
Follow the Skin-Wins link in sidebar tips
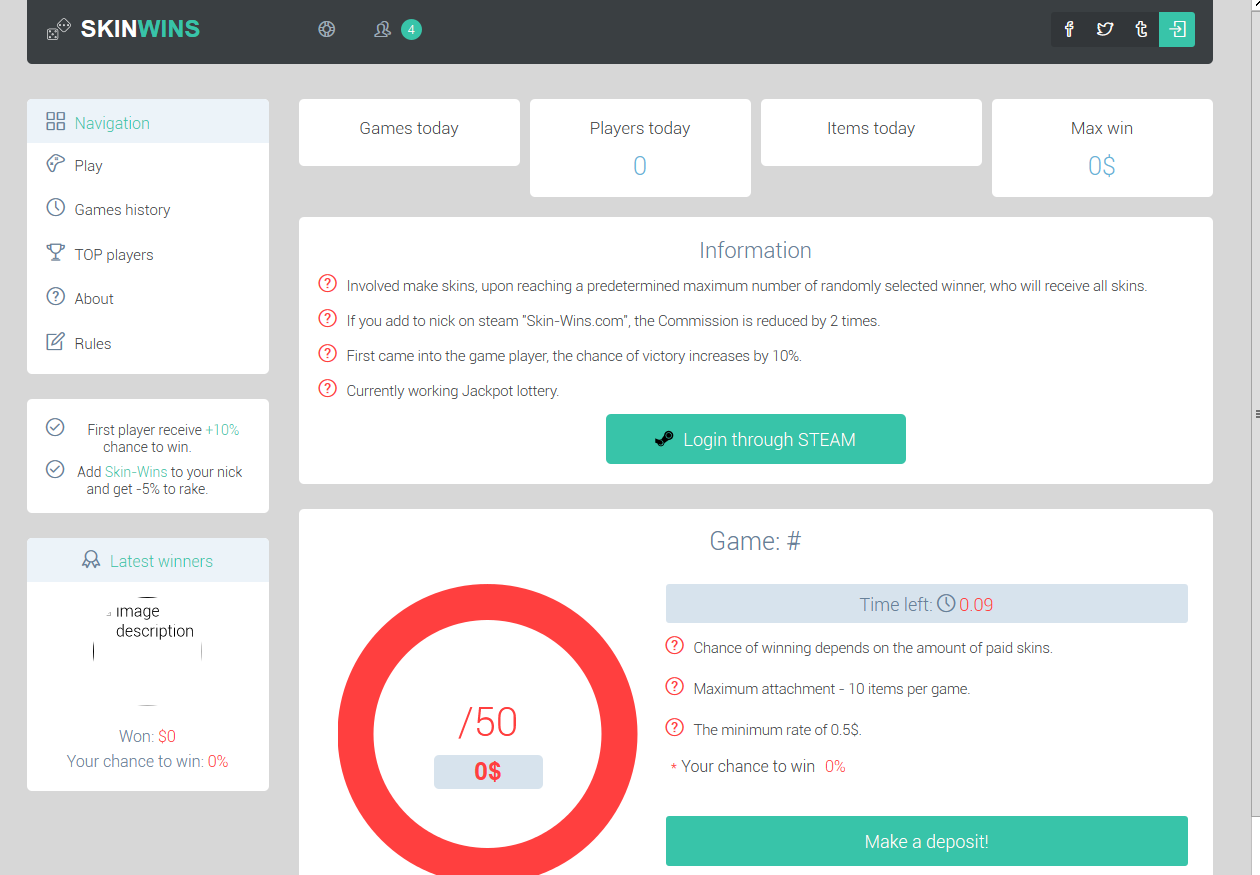[136, 472]
